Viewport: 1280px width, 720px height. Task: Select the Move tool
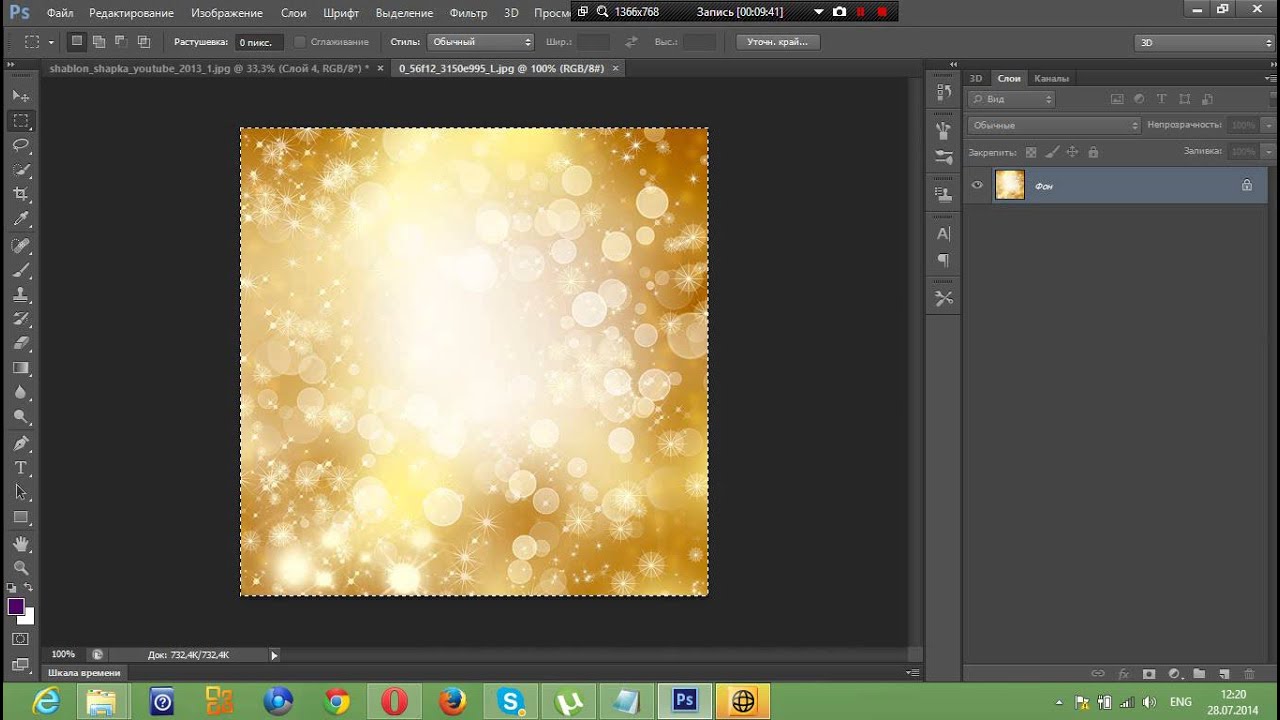(x=21, y=96)
